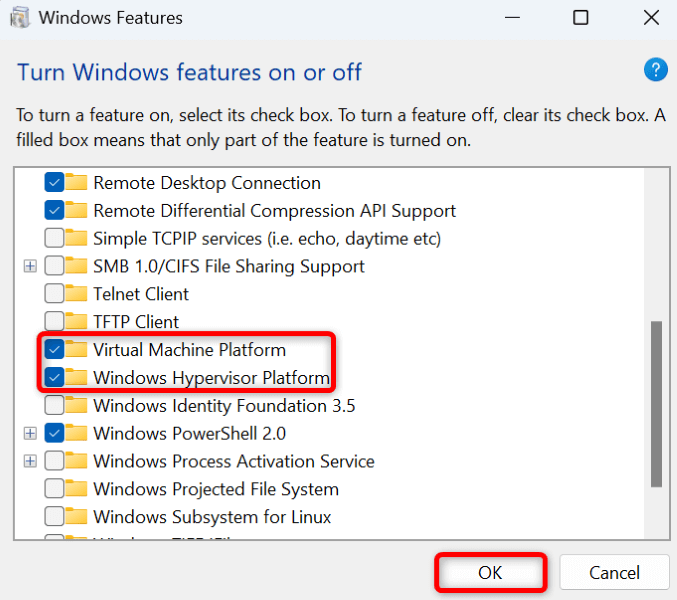Click the Windows Subsystem for Linux folder icon

77,517
